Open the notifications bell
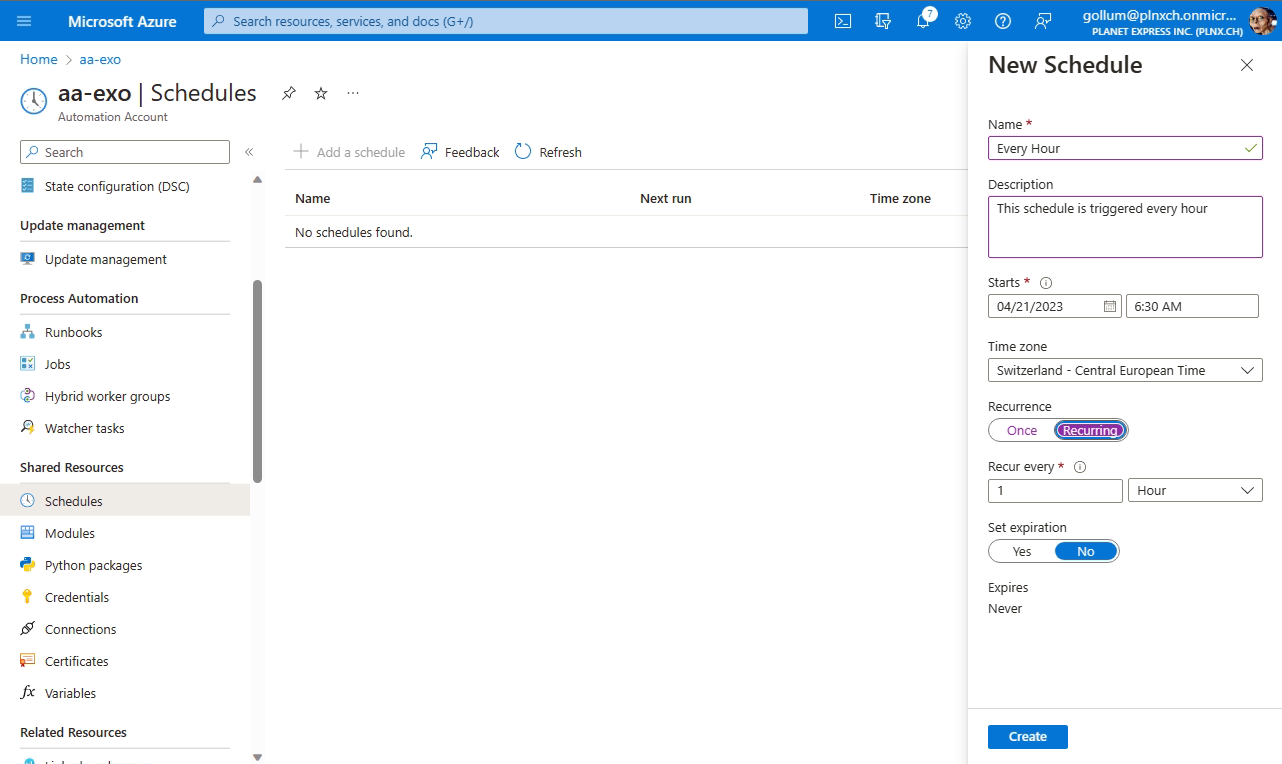The image size is (1282, 764). 923,21
